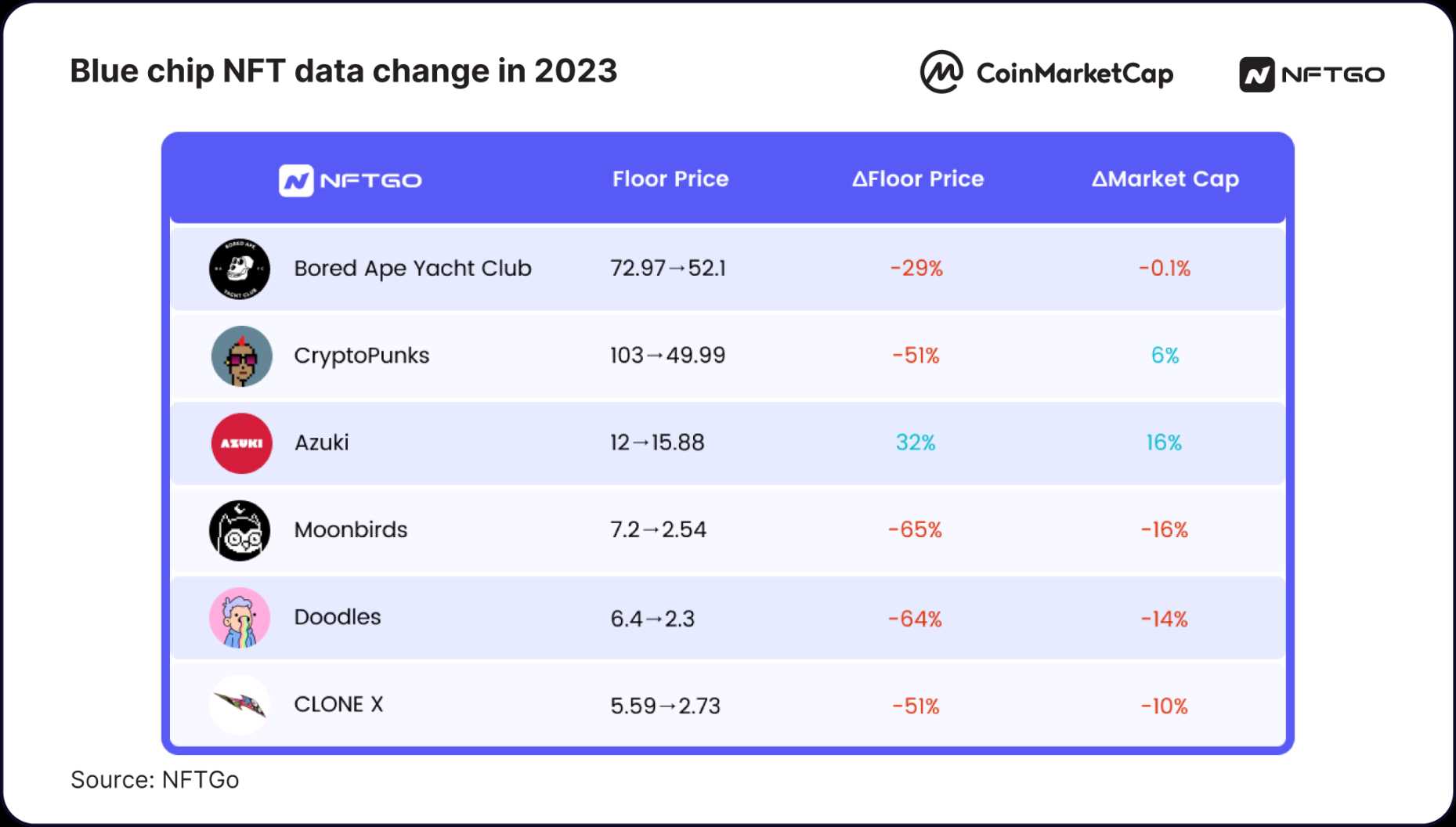The image size is (1456, 827).
Task: Click the Moonbirds -65% floor change value
Action: [915, 530]
